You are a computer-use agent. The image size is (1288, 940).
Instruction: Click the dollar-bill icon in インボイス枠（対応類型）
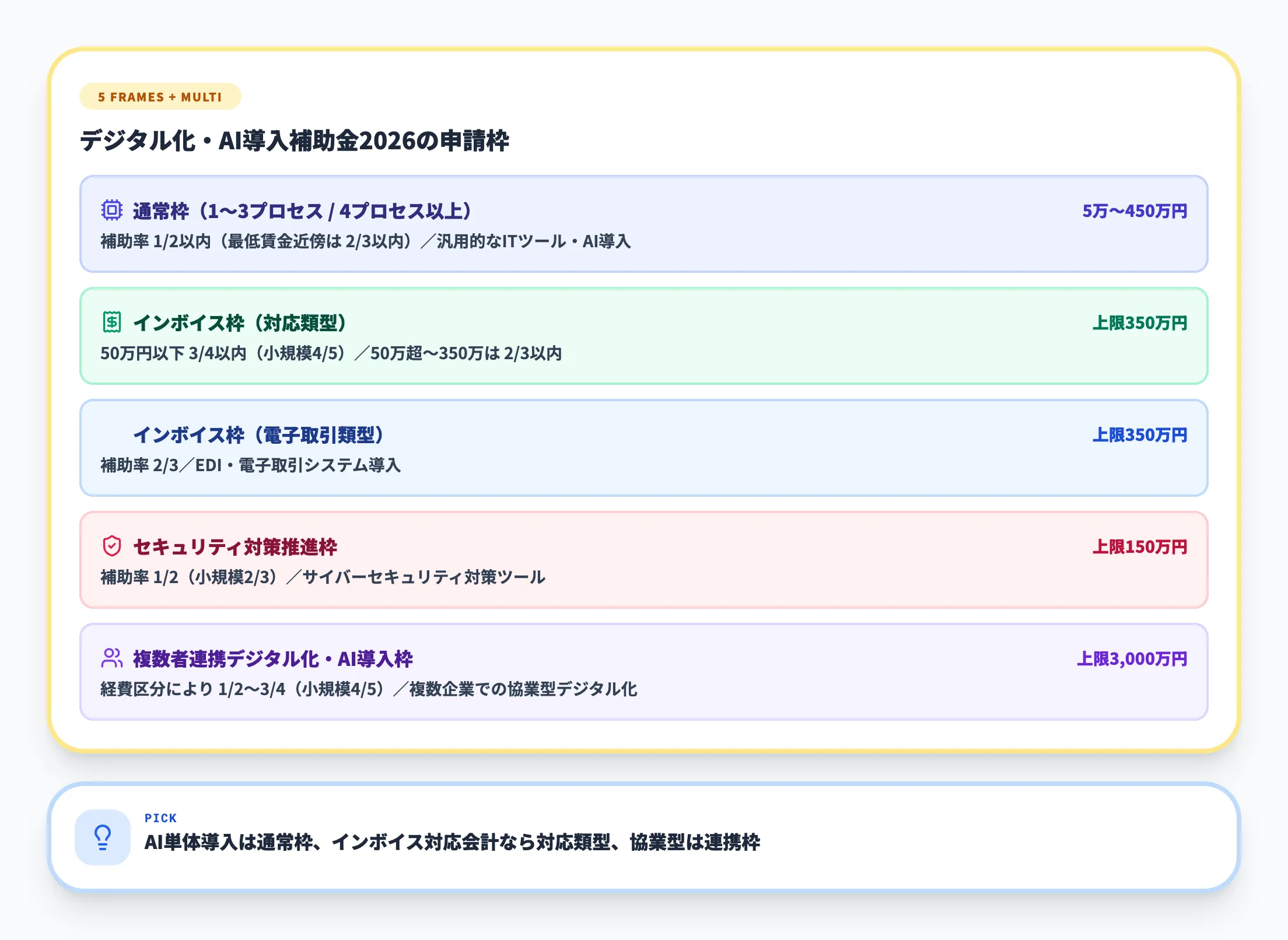[x=113, y=322]
